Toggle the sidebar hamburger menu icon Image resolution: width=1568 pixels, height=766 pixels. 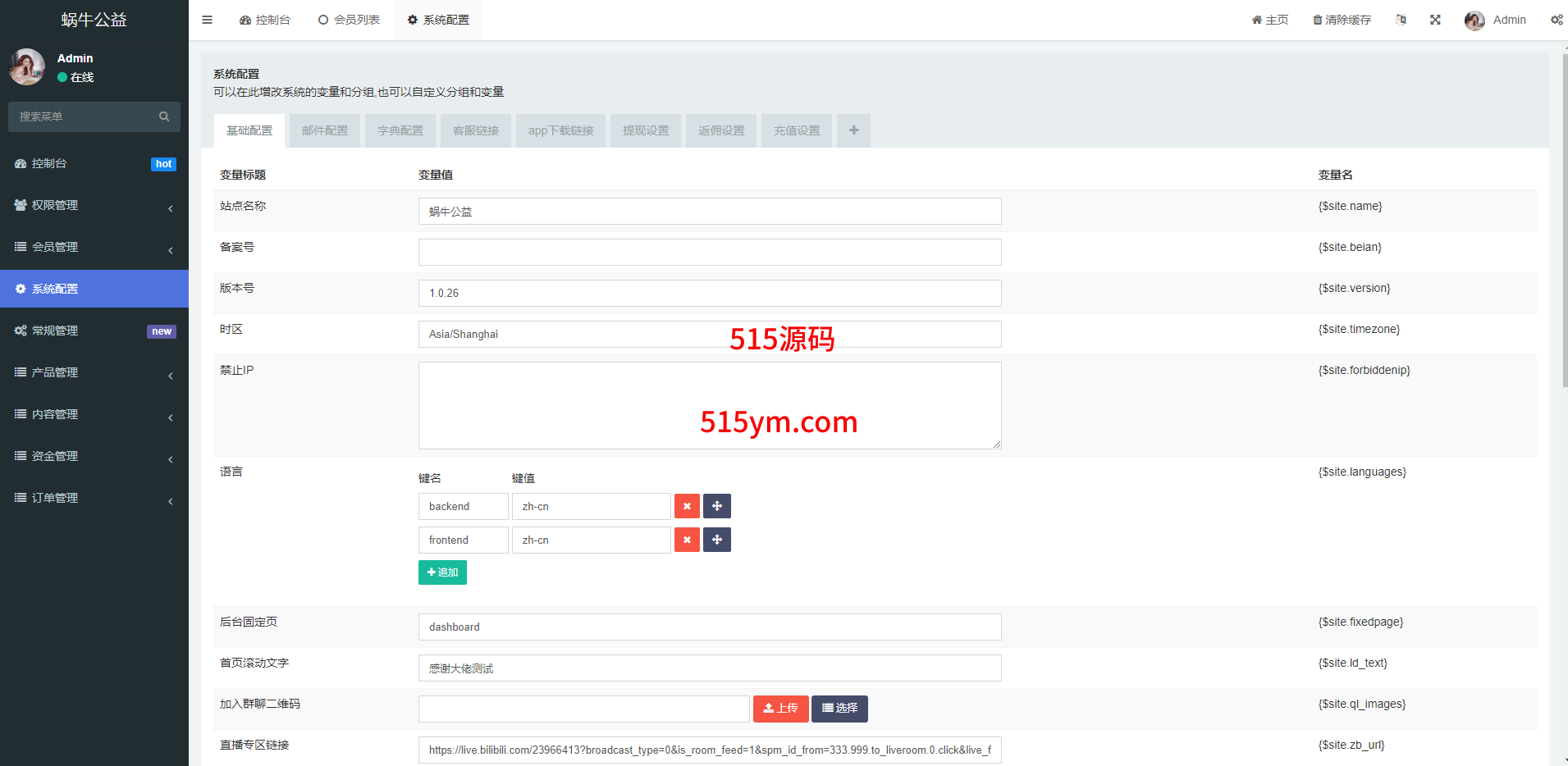pos(207,20)
